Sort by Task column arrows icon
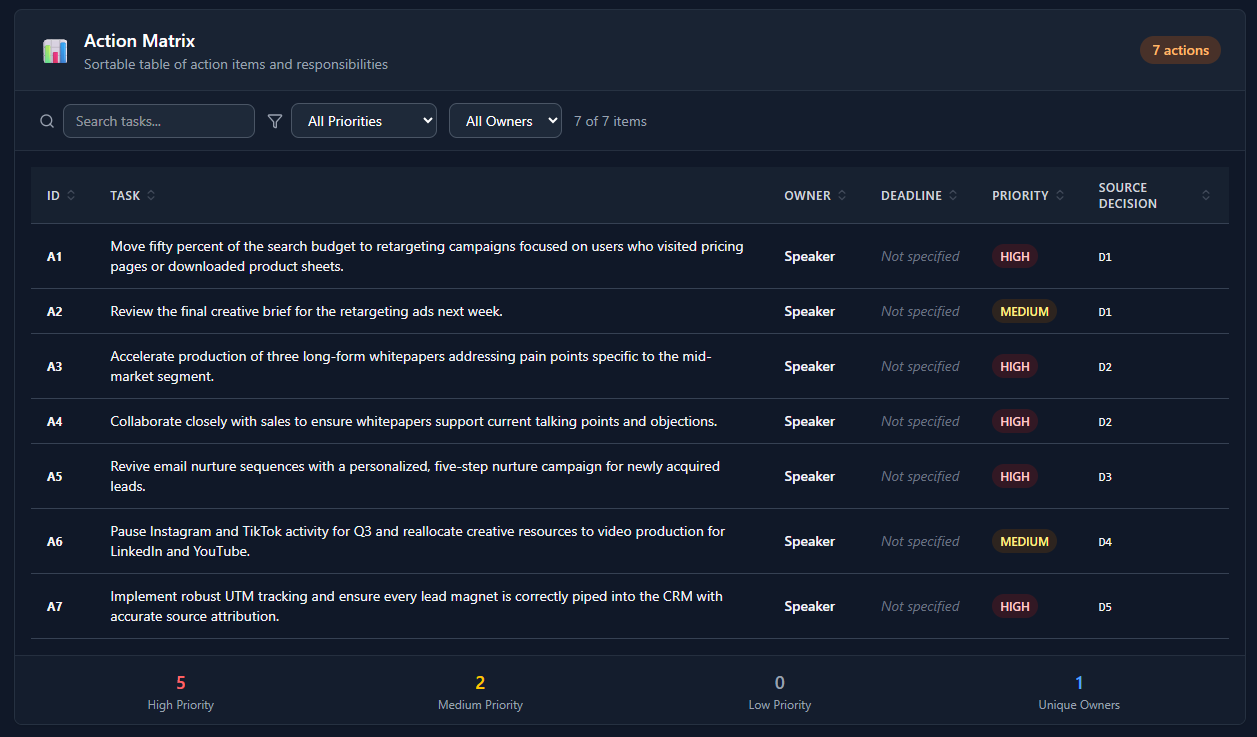This screenshot has height=737, width=1257. tap(151, 195)
